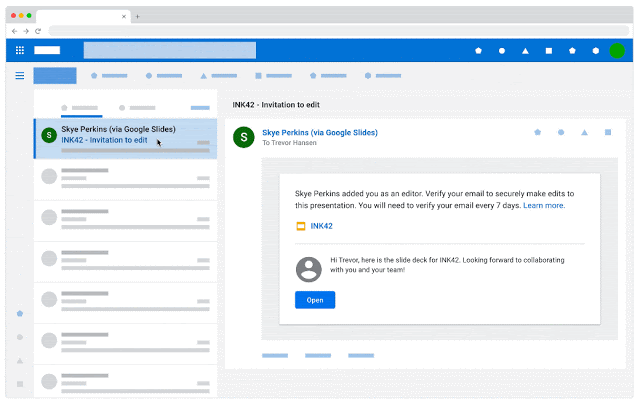This screenshot has width=640, height=404.
Task: Click the pentagon icon in left sidebar
Action: click(x=19, y=313)
